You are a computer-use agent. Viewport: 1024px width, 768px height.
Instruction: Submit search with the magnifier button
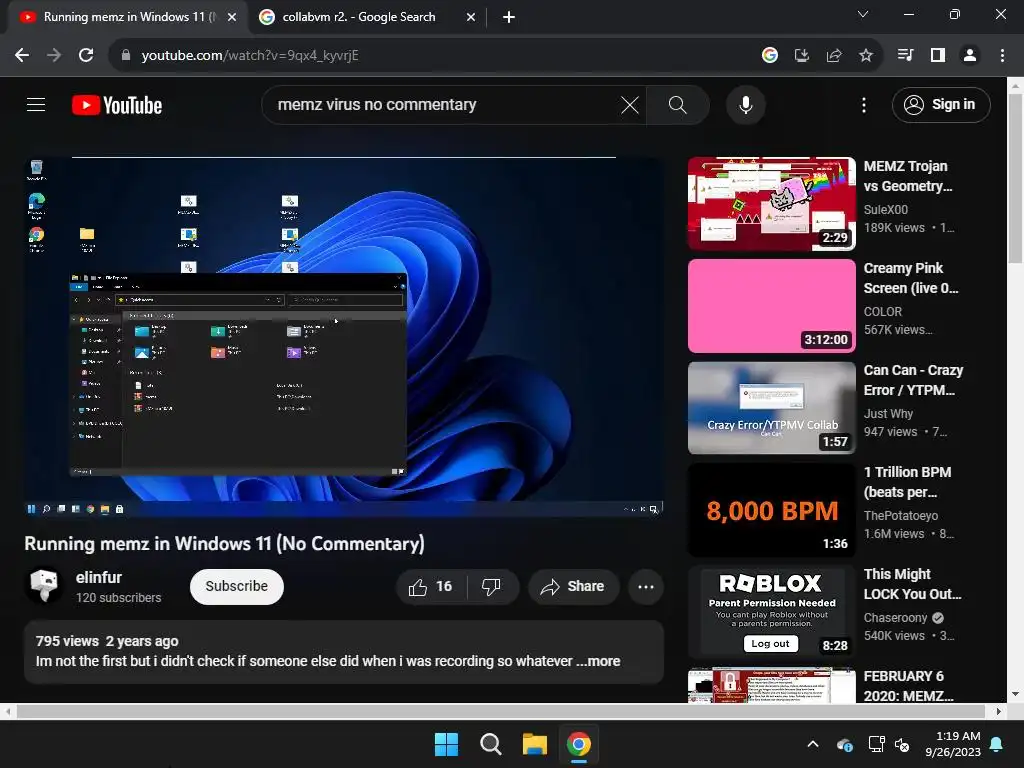click(x=677, y=104)
